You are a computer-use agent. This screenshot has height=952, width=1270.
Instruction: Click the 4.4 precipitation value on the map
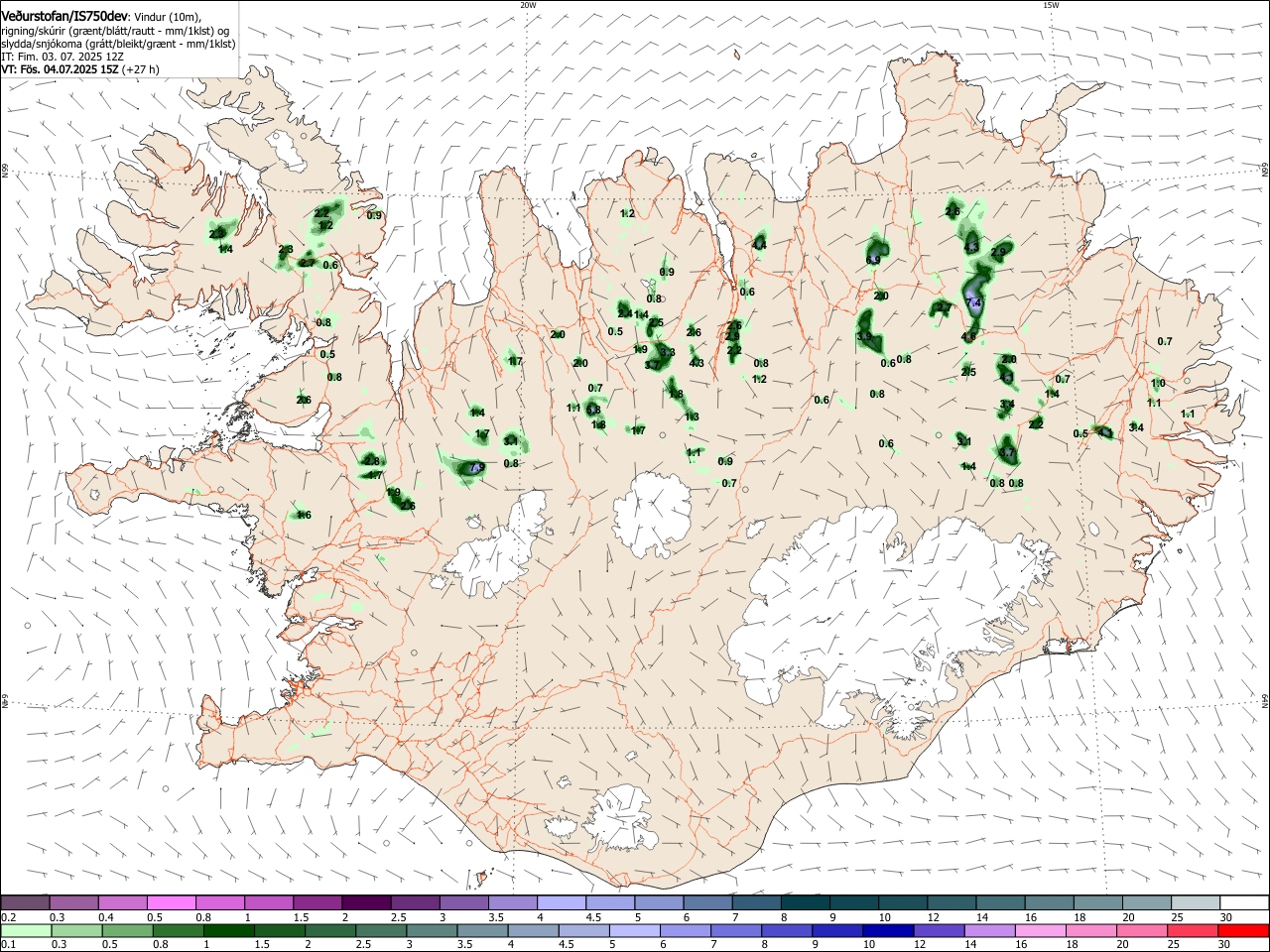tap(760, 244)
